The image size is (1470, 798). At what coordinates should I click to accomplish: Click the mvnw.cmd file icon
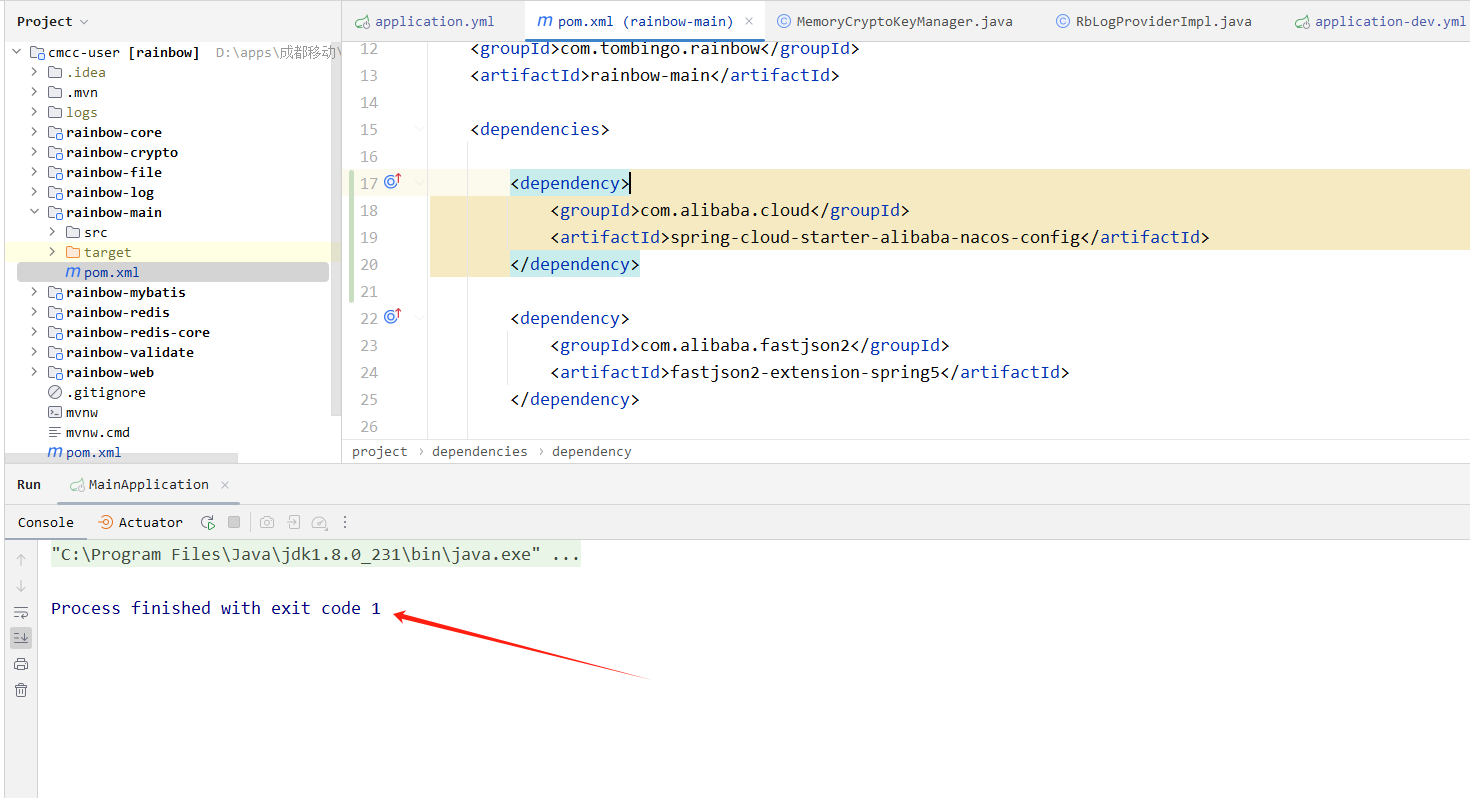55,432
